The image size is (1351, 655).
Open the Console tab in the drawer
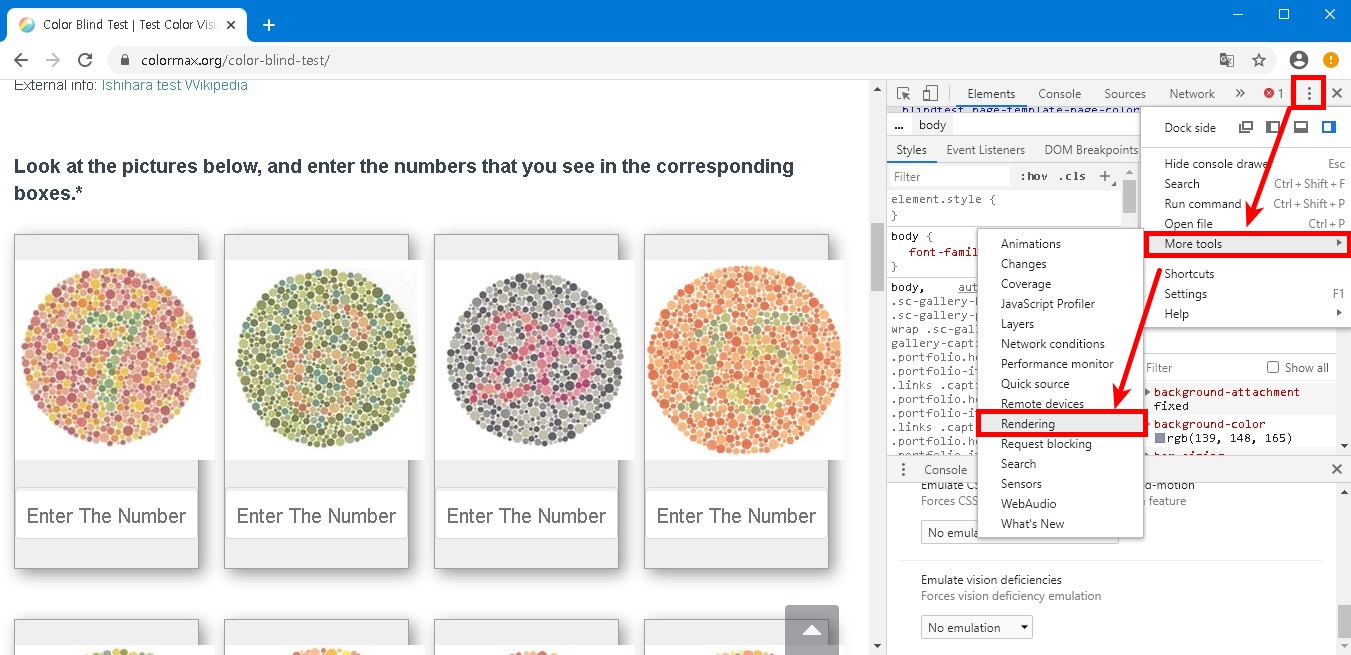(945, 469)
